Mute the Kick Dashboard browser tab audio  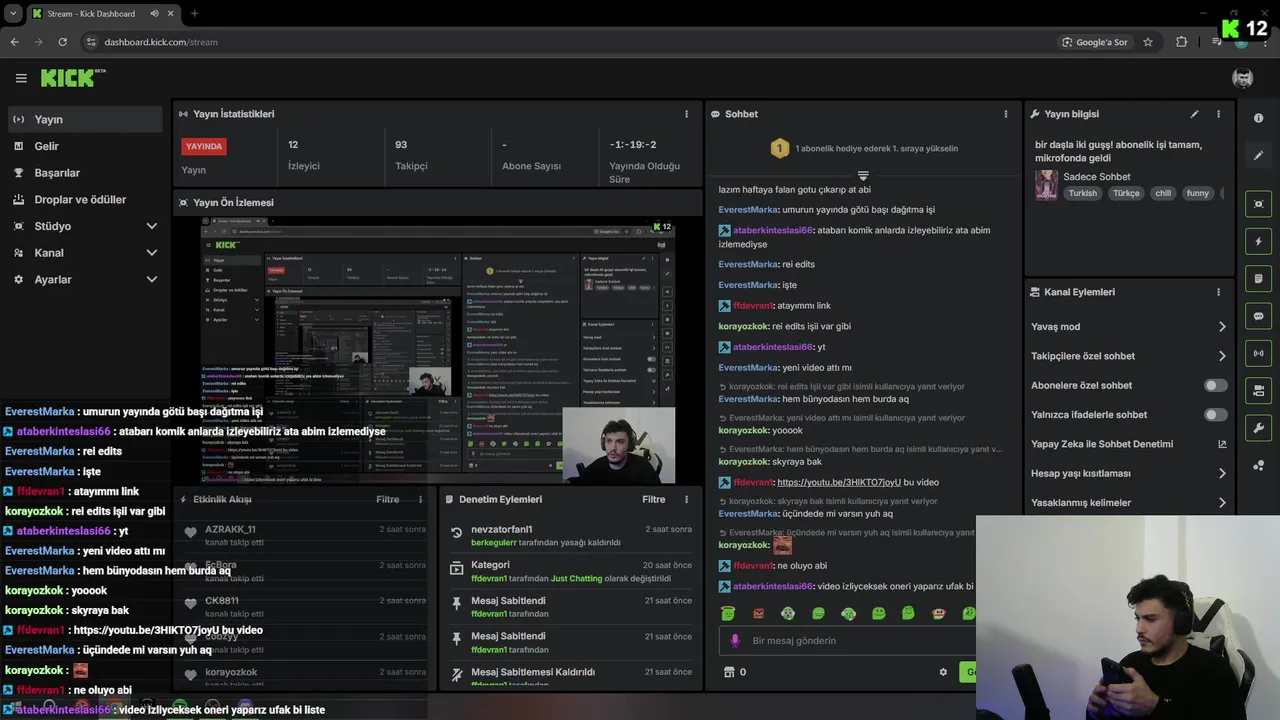(x=154, y=14)
